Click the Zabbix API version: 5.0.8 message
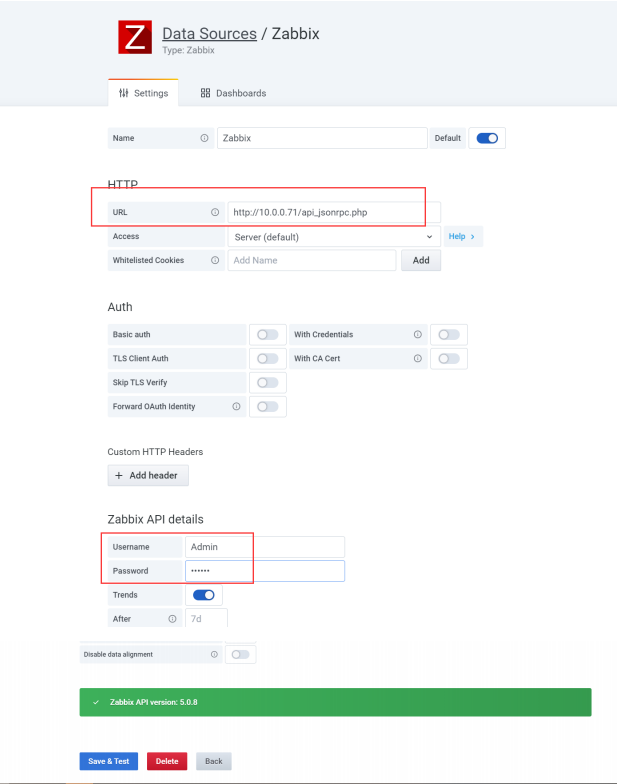Image resolution: width=617 pixels, height=784 pixels. [154, 702]
